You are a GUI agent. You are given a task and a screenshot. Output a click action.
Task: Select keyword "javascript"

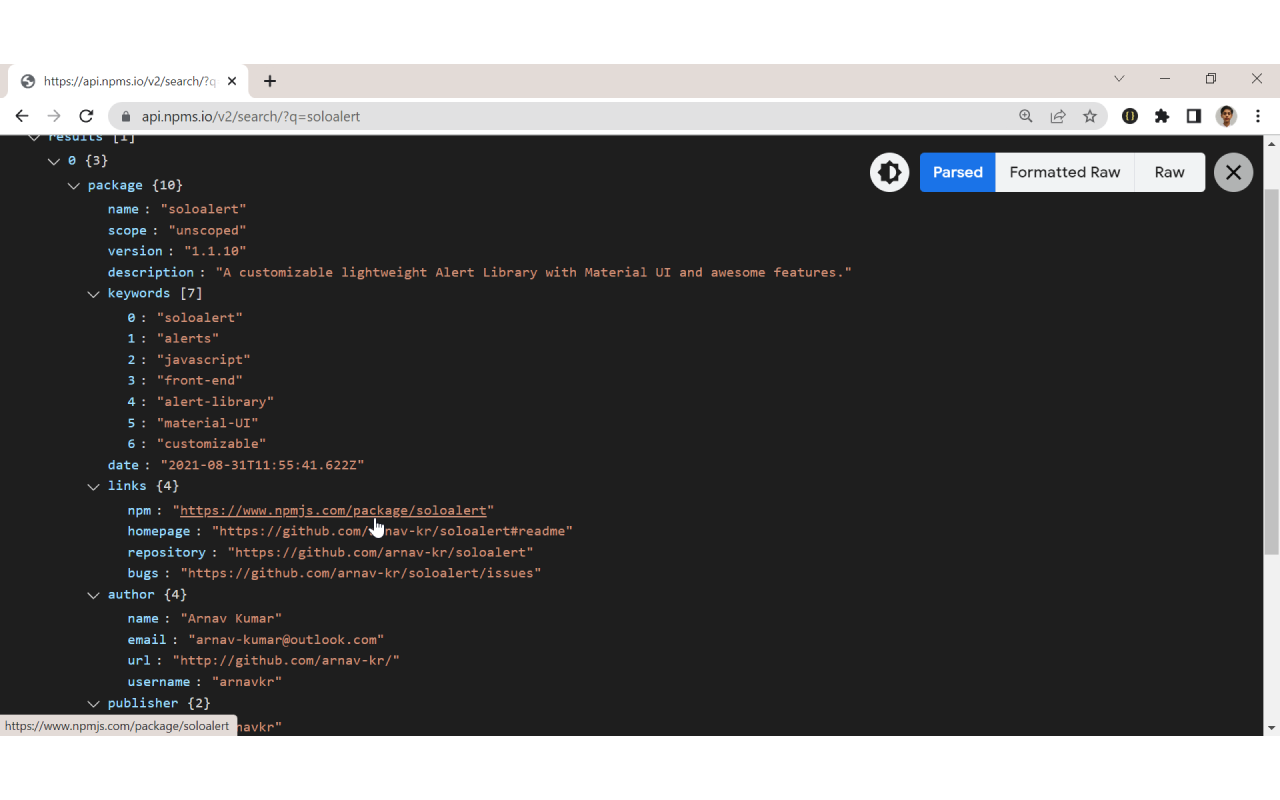click(x=204, y=359)
